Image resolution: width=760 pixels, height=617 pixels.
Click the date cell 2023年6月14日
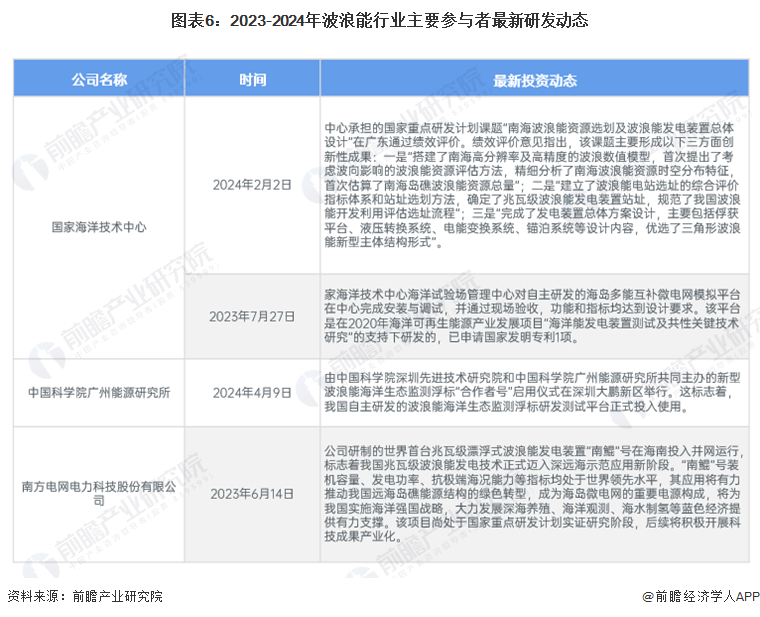click(252, 494)
